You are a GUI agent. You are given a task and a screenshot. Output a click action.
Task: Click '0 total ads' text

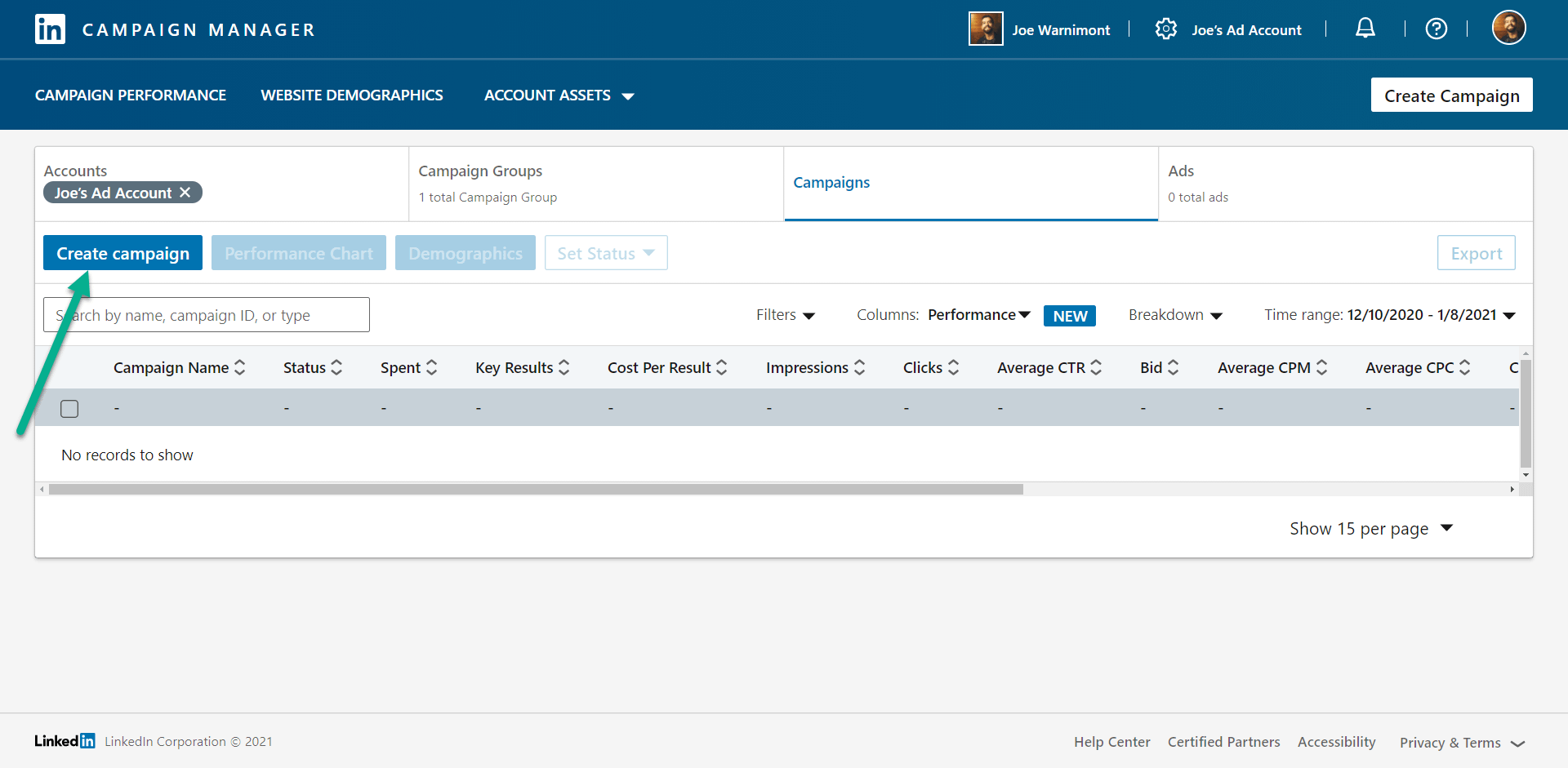pyautogui.click(x=1198, y=198)
